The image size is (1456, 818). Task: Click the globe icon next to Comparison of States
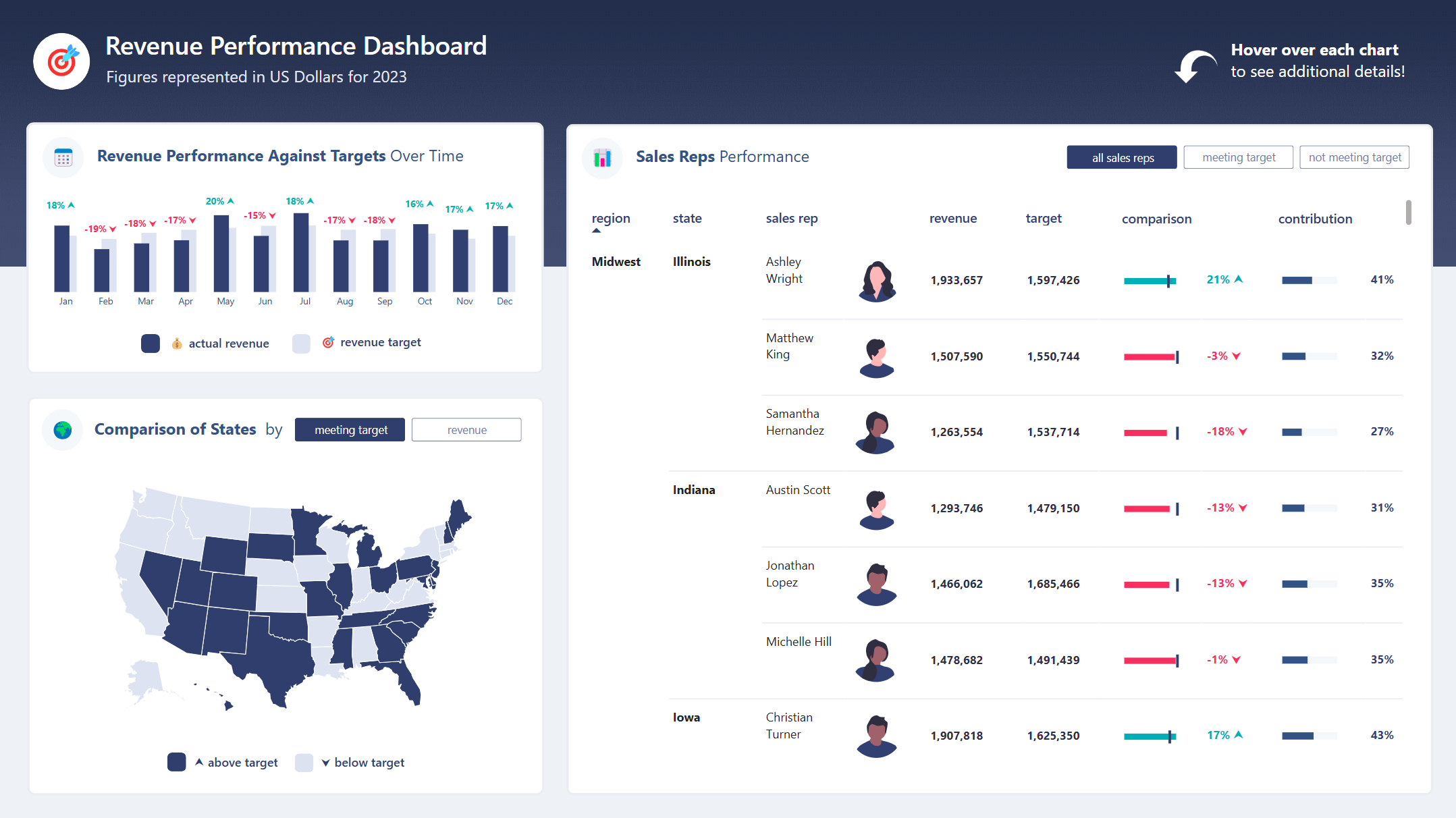pyautogui.click(x=63, y=430)
